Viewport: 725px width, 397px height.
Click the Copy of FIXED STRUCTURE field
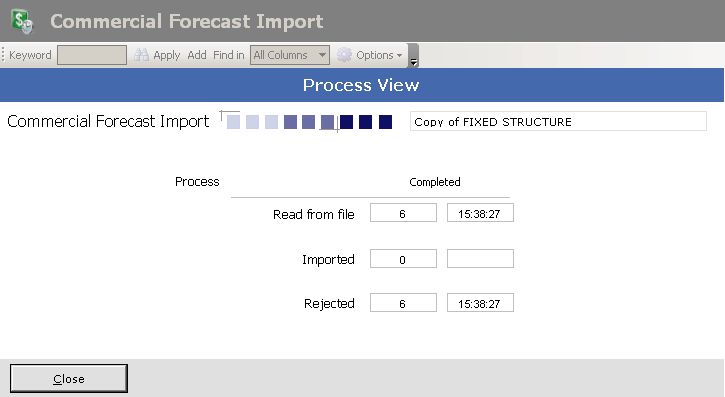click(x=558, y=121)
